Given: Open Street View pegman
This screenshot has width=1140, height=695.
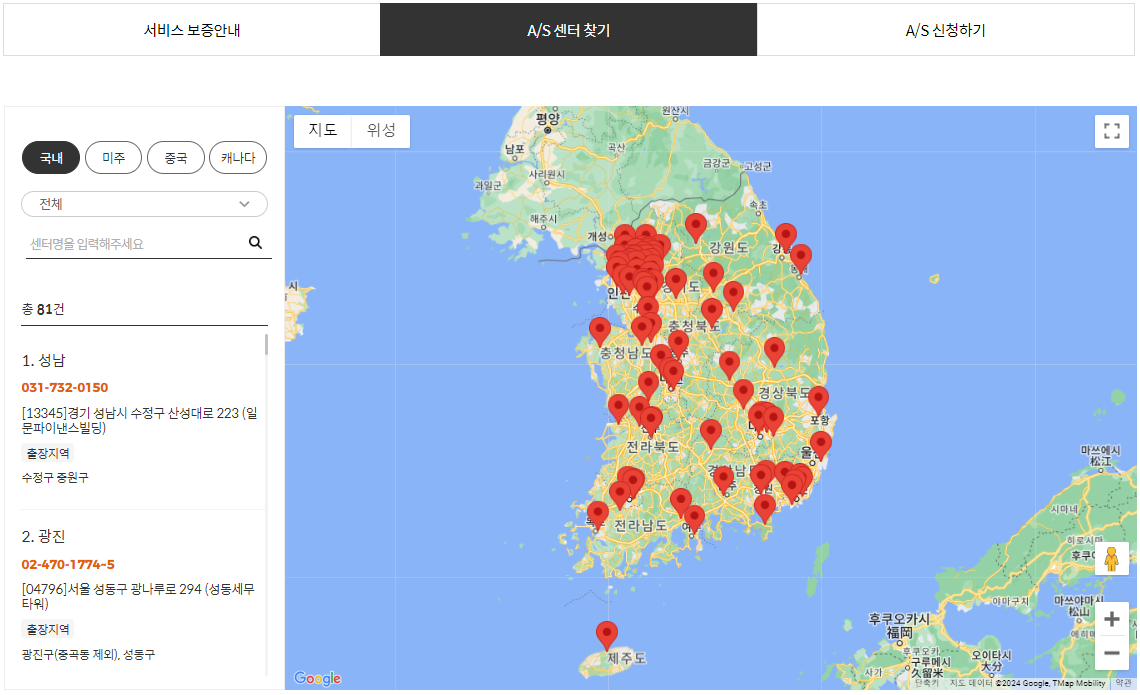Looking at the screenshot, I should 1111,559.
